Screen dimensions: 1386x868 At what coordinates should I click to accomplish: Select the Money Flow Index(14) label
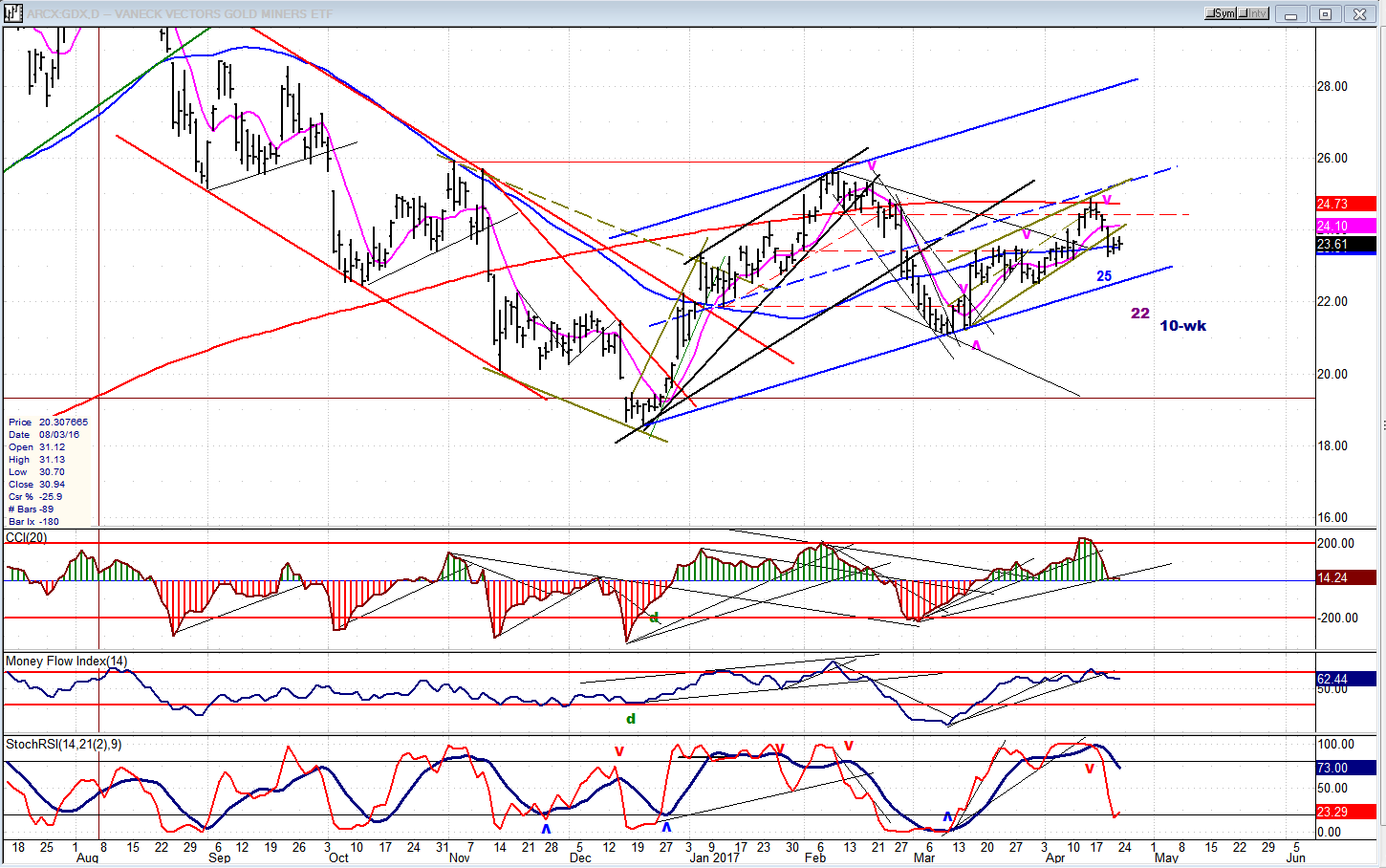66,662
